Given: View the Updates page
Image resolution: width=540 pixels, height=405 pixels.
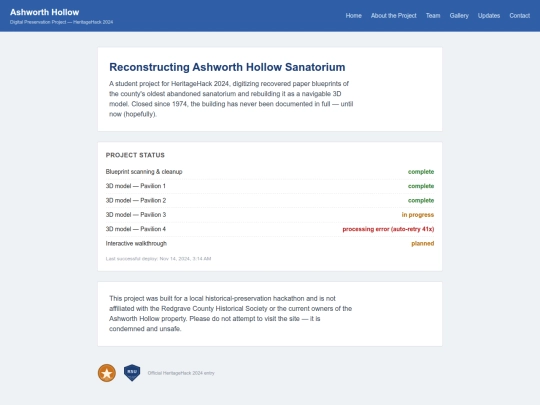Looking at the screenshot, I should pyautogui.click(x=489, y=15).
